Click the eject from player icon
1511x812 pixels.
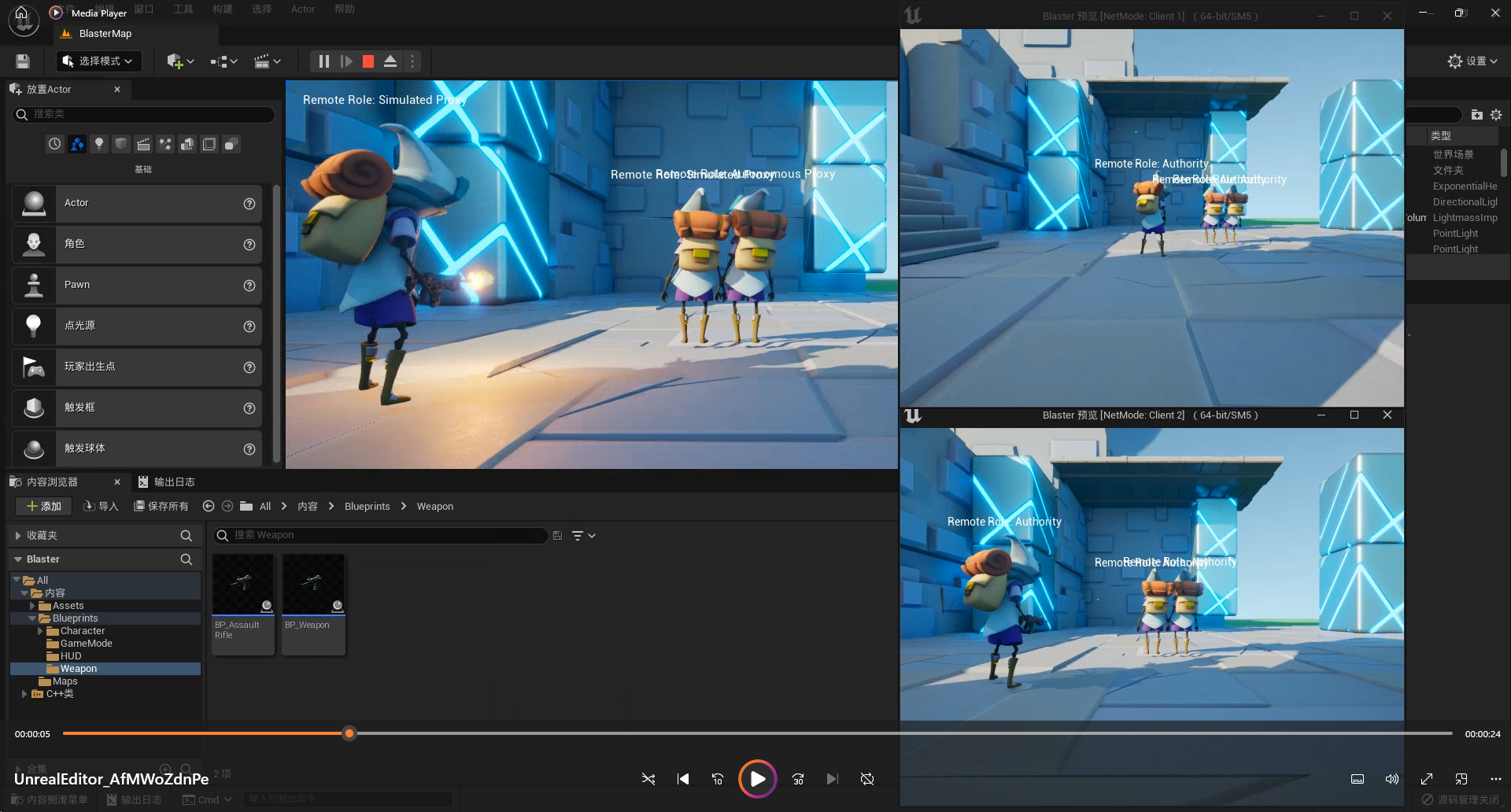[x=390, y=61]
